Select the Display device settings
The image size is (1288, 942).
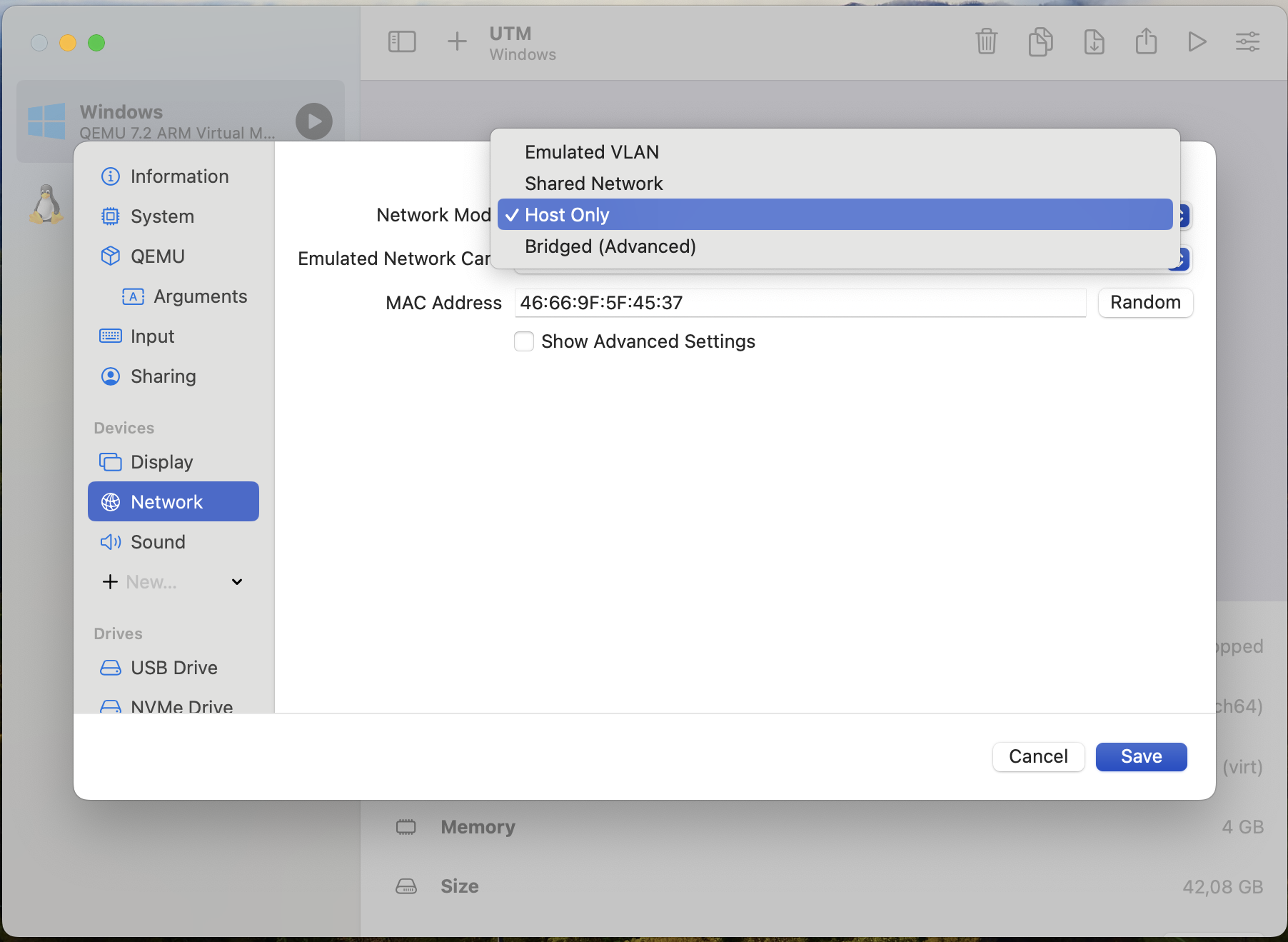[x=162, y=461]
